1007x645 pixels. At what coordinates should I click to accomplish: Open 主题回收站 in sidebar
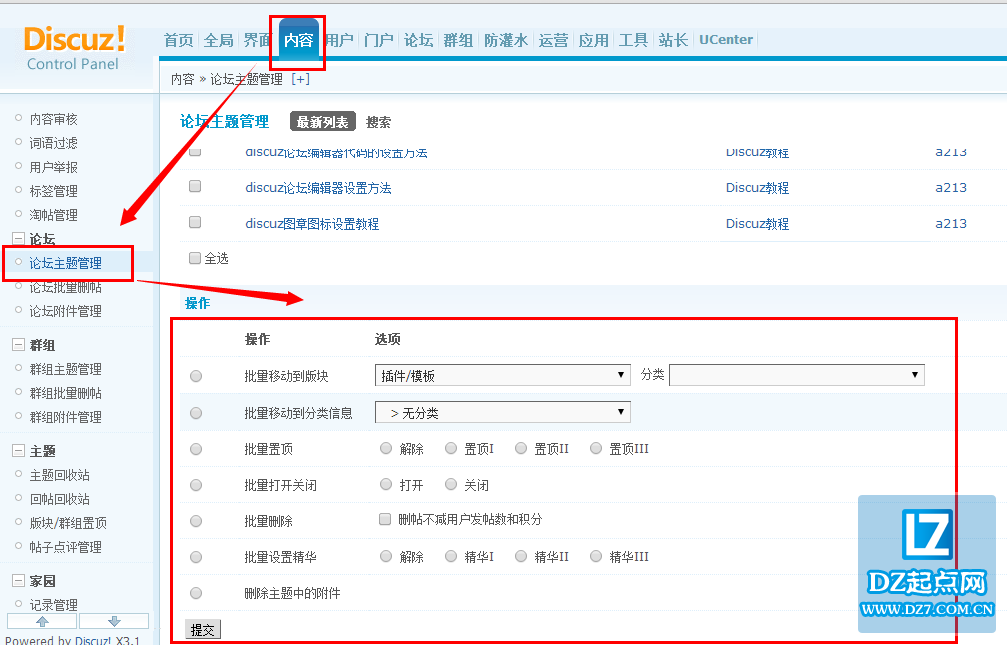pyautogui.click(x=60, y=475)
